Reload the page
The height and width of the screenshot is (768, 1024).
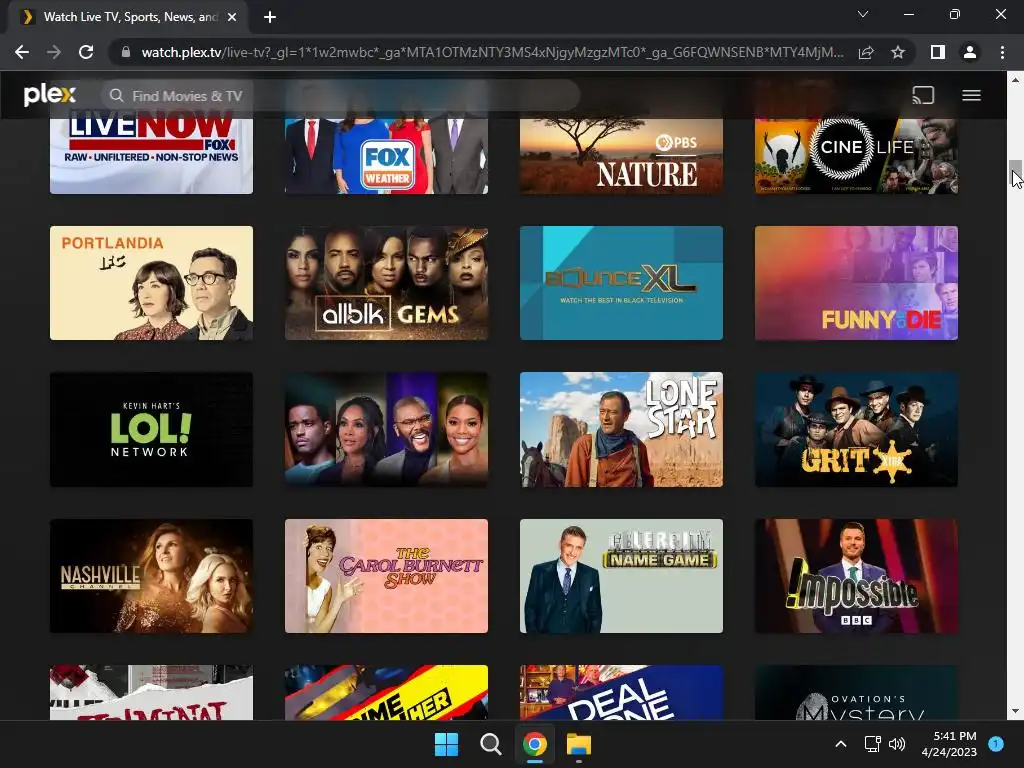click(86, 52)
